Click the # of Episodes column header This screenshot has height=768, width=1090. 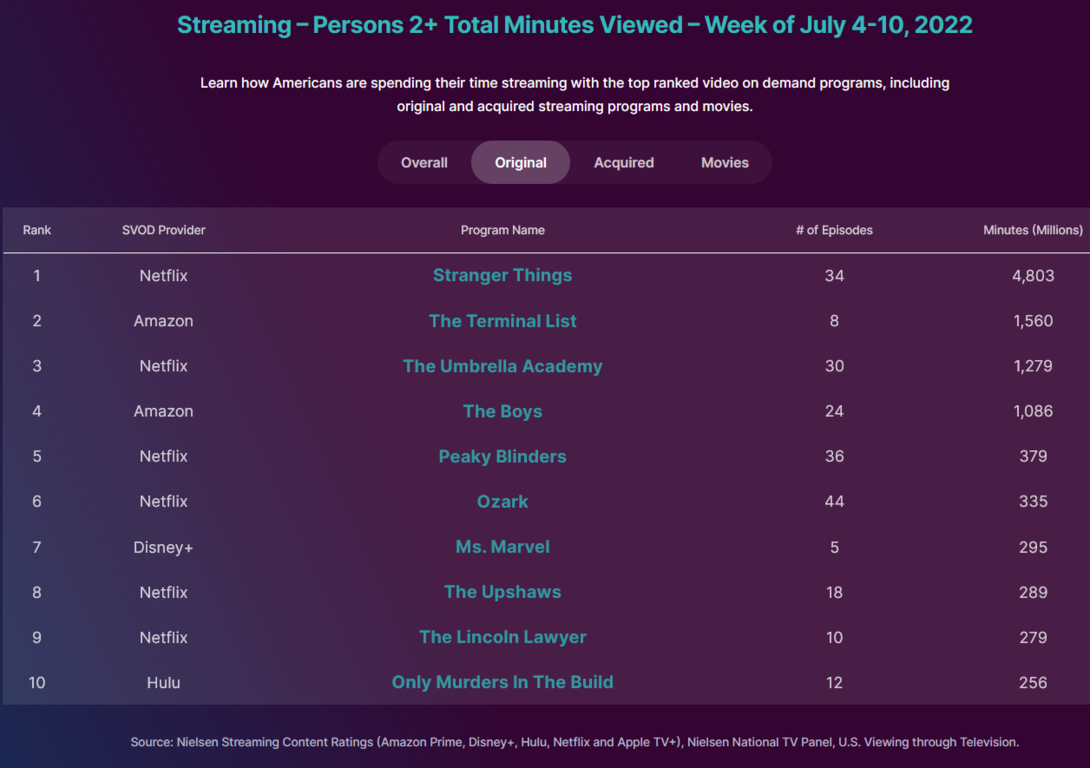tap(834, 230)
